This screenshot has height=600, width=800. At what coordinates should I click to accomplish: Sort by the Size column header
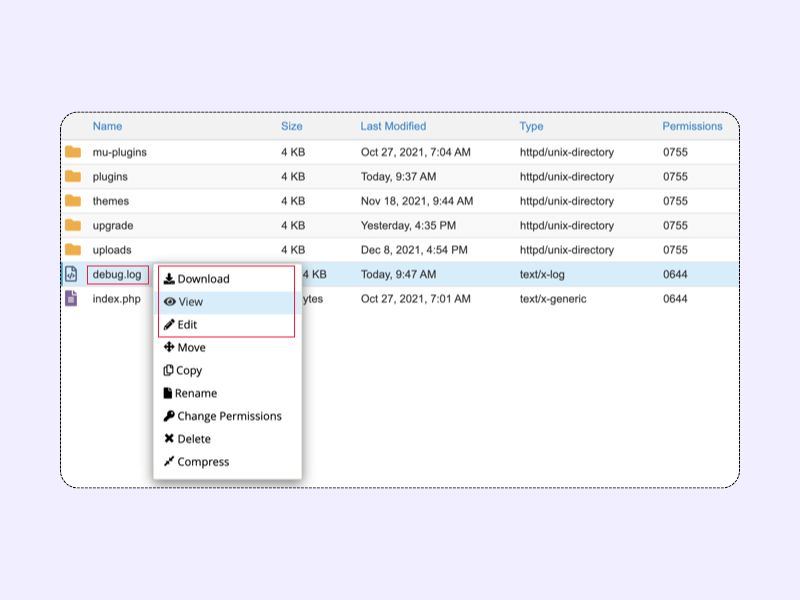pyautogui.click(x=292, y=126)
